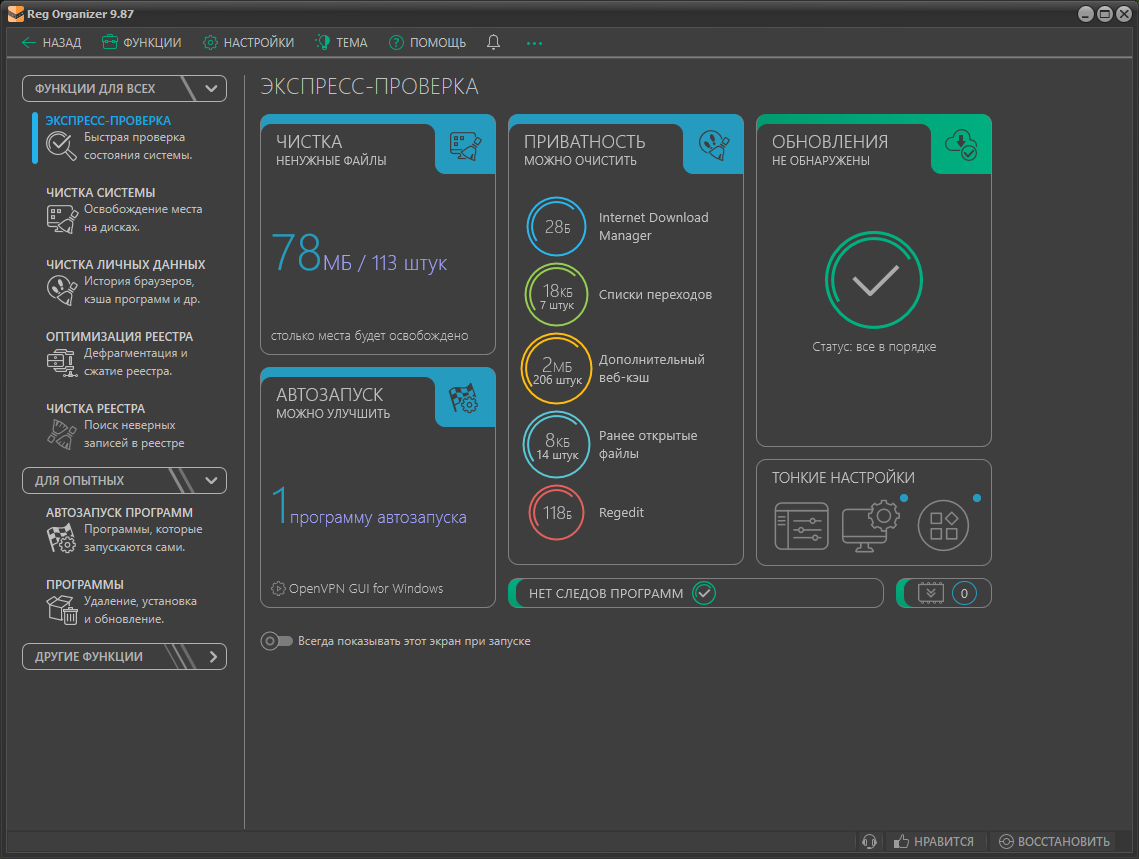Click the cloud download icon in ОБНОВЛЕНИЯ card
Image resolution: width=1139 pixels, height=859 pixels.
click(961, 146)
